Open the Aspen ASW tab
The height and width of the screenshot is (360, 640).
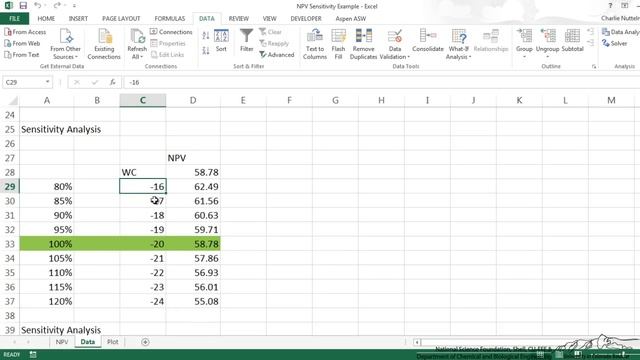[351, 18]
